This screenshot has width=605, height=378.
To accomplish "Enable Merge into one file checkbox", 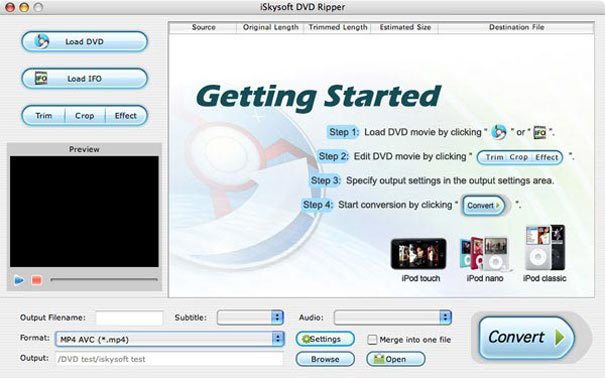I will coord(372,340).
